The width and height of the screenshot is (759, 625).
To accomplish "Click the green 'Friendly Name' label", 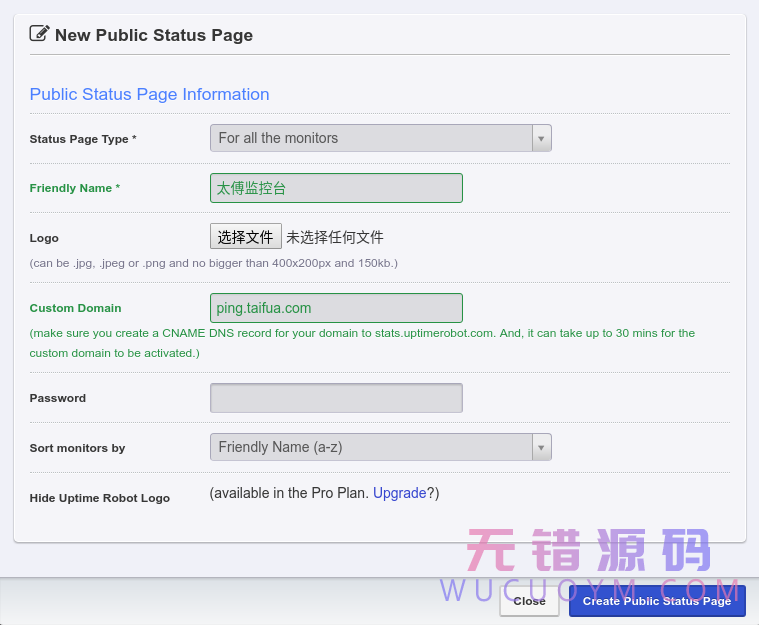I will pos(74,188).
